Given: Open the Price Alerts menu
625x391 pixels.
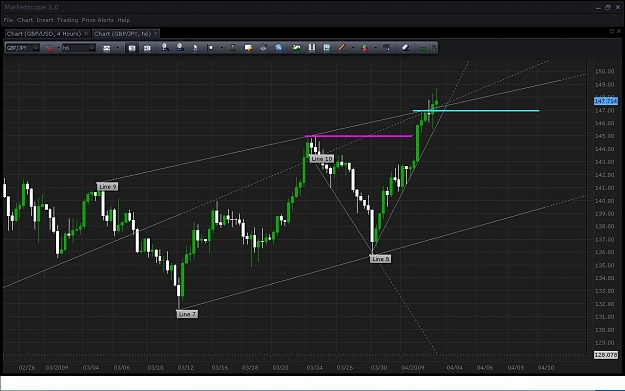Looking at the screenshot, I should [x=98, y=20].
